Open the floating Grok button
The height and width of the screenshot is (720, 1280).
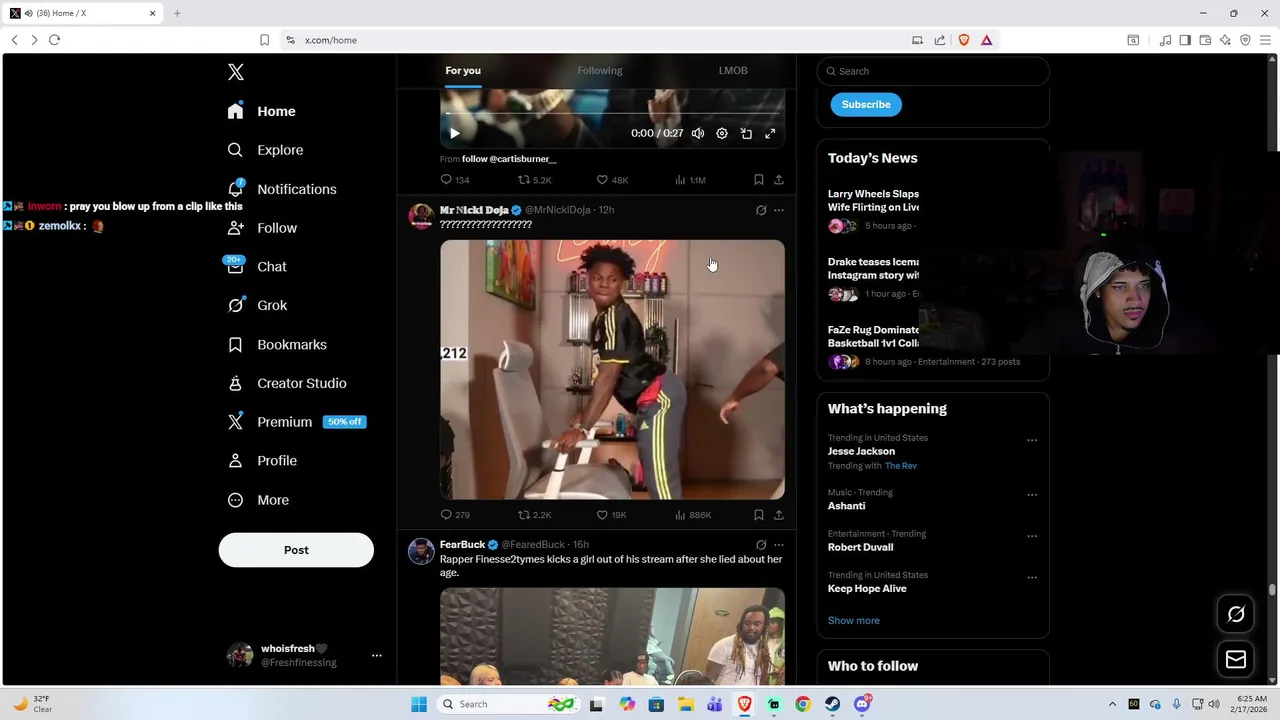point(1236,614)
